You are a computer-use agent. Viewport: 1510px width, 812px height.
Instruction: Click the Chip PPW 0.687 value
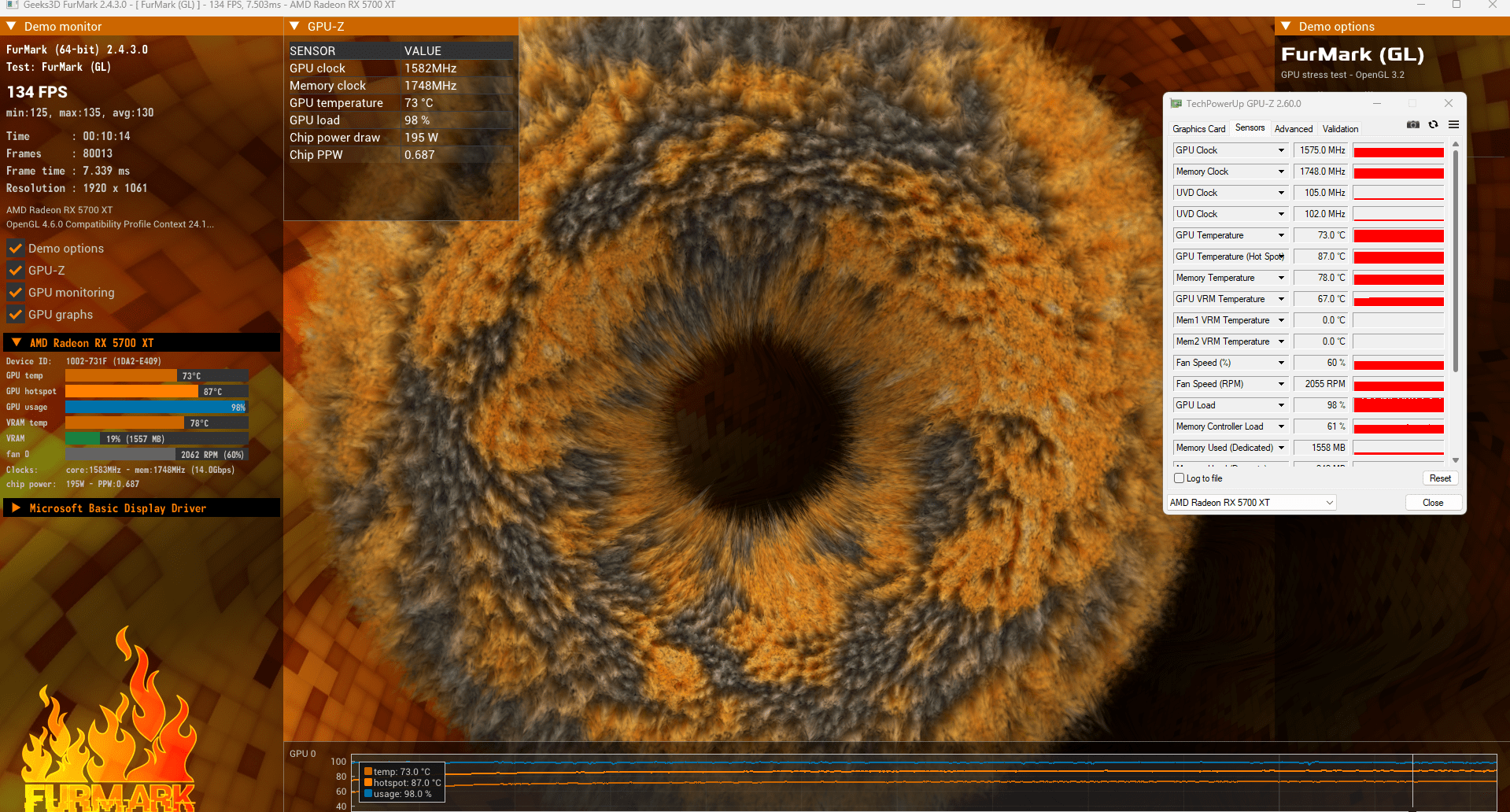pos(419,155)
